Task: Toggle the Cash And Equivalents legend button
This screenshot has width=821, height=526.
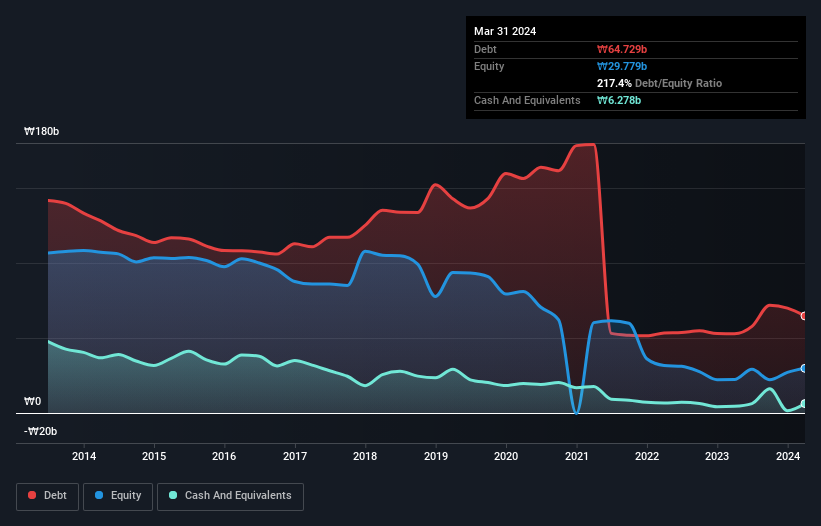Action: point(230,496)
